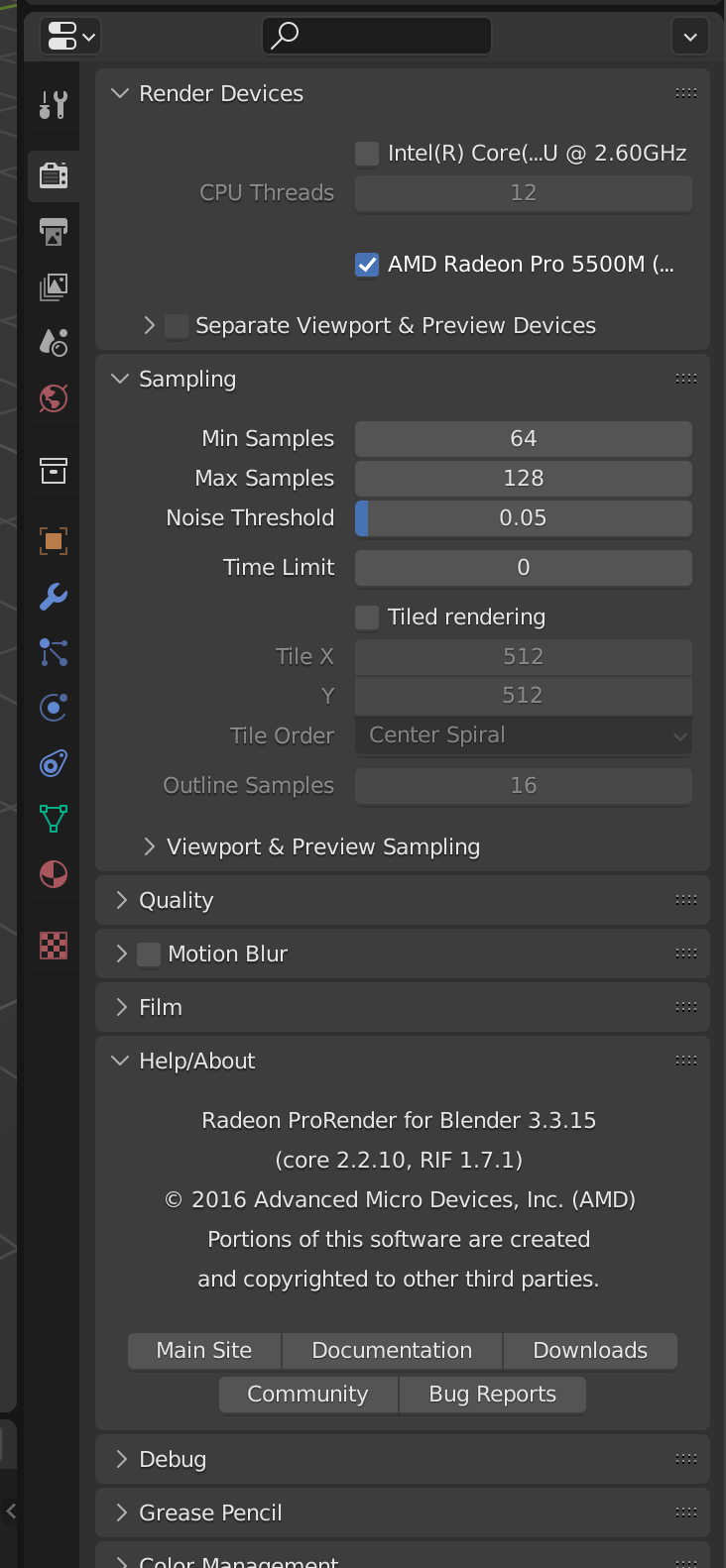Image resolution: width=726 pixels, height=1568 pixels.
Task: Disable the AMD Radeon Pro 5500M device
Action: [x=366, y=265]
